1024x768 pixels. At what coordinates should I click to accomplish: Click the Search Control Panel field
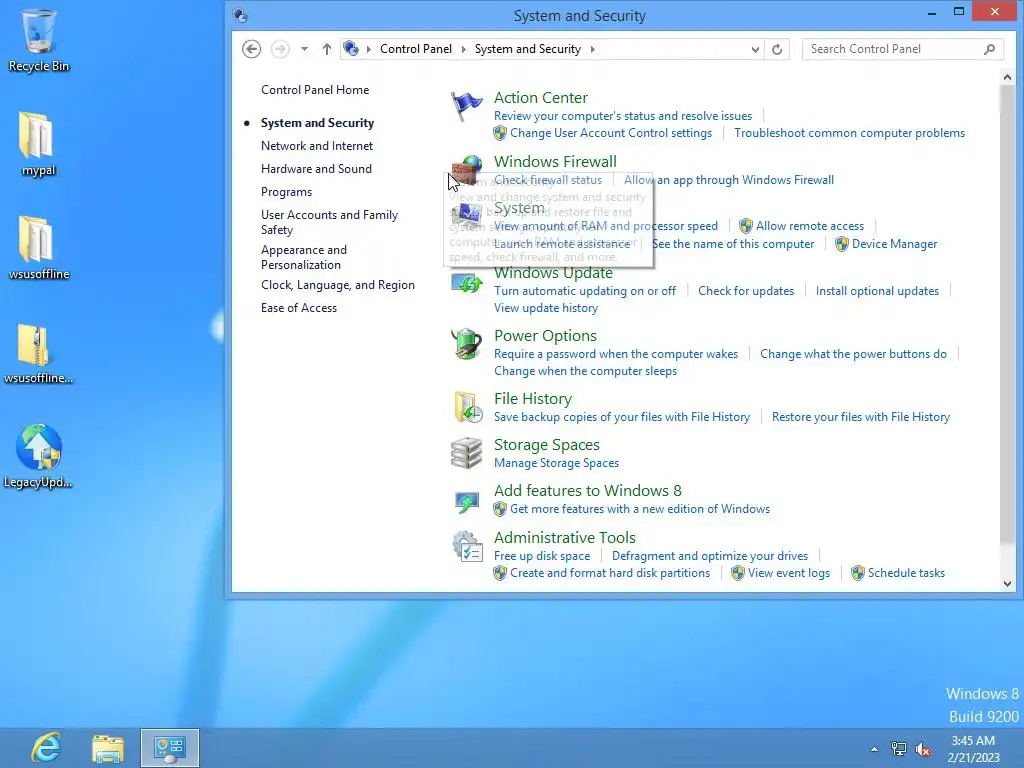[x=902, y=49]
